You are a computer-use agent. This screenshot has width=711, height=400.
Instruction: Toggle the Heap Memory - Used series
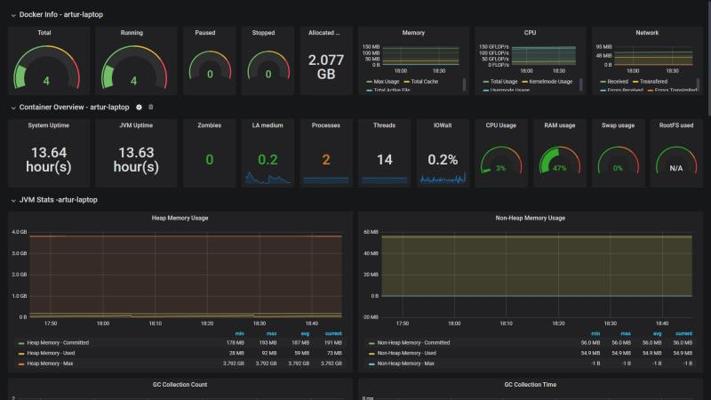51,353
